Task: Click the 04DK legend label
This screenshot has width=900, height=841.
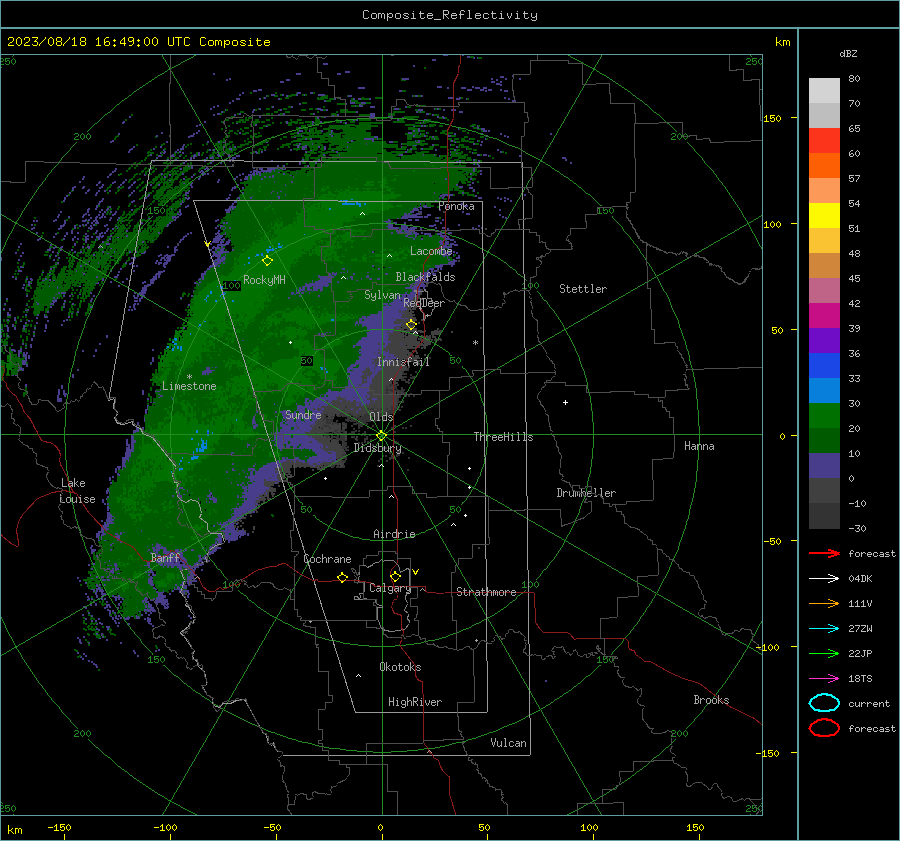Action: click(860, 579)
